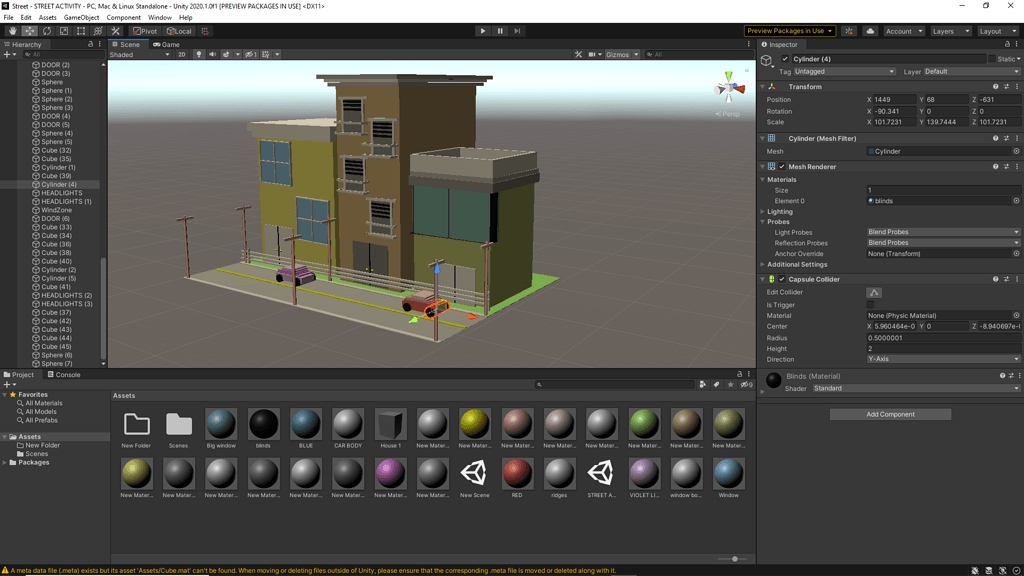Select the CAR BODY material in Assets

click(347, 424)
